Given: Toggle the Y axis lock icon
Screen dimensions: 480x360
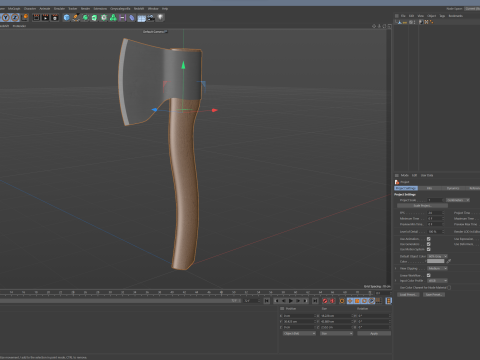Looking at the screenshot, I should point(6,17).
